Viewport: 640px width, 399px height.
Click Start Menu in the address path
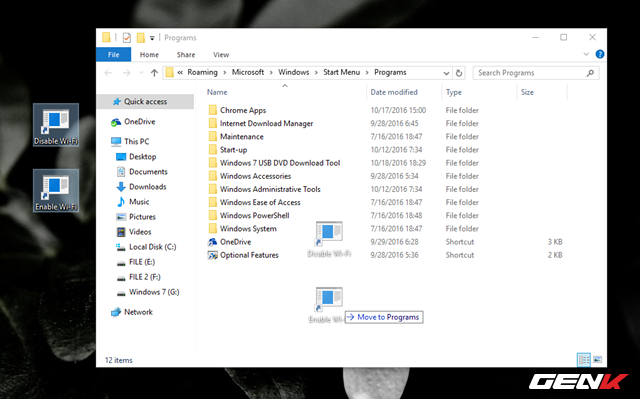(x=342, y=72)
